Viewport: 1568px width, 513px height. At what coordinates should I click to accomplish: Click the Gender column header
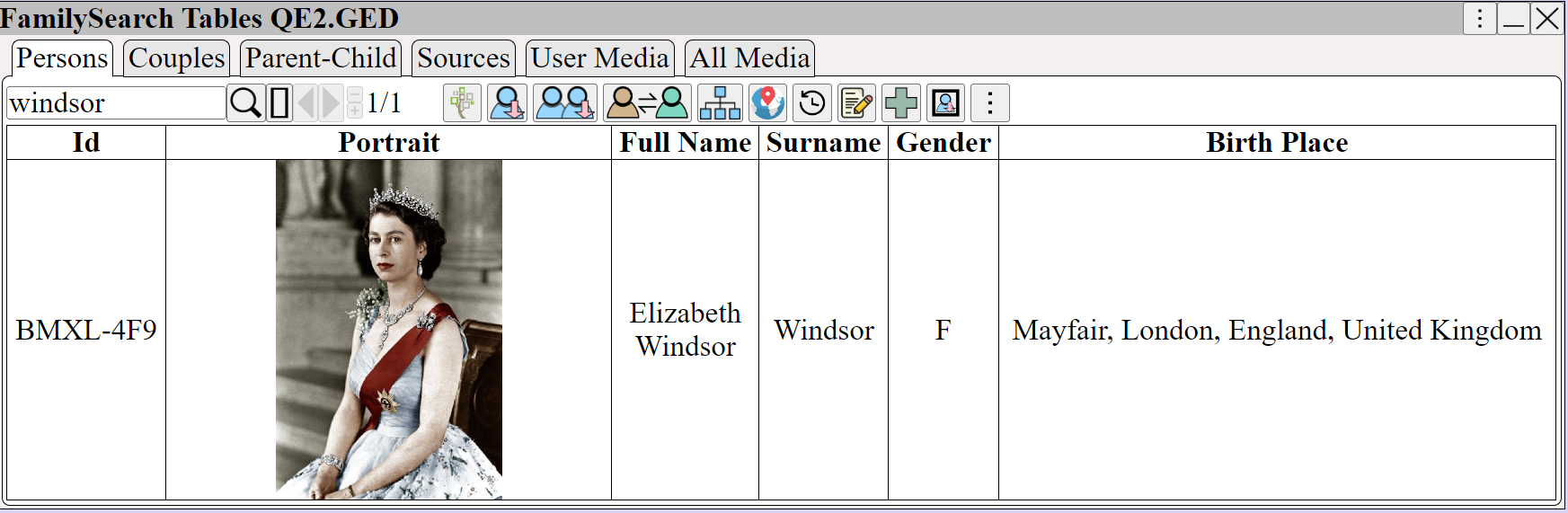[943, 143]
